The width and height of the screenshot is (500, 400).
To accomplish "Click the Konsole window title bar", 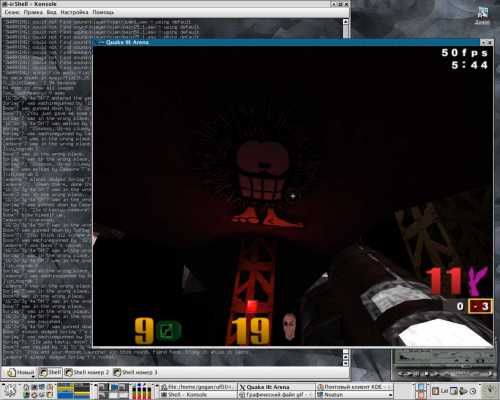I will coord(167,4).
